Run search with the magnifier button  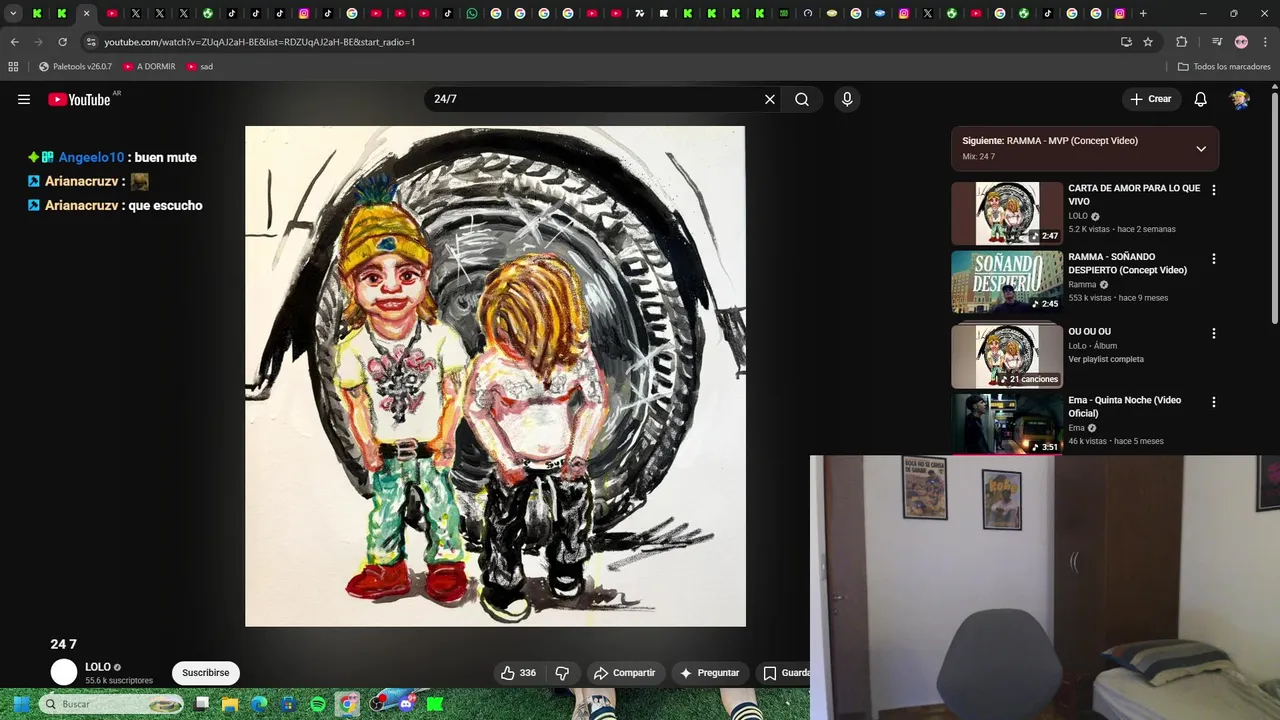(x=802, y=99)
